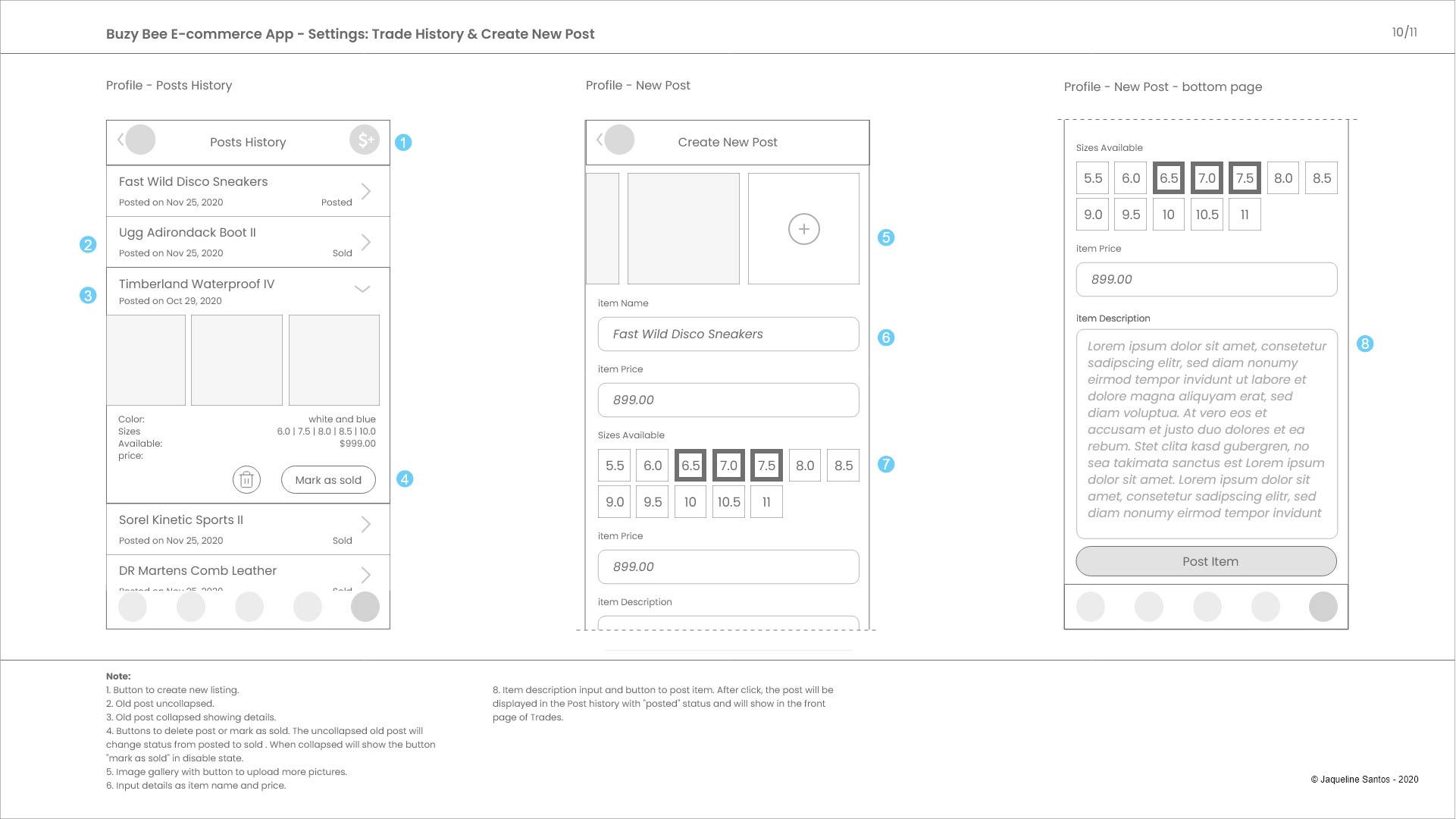Screen dimensions: 1456x819
Task: Tap the DR Martens Comb Leather title
Action: pyautogui.click(x=198, y=571)
